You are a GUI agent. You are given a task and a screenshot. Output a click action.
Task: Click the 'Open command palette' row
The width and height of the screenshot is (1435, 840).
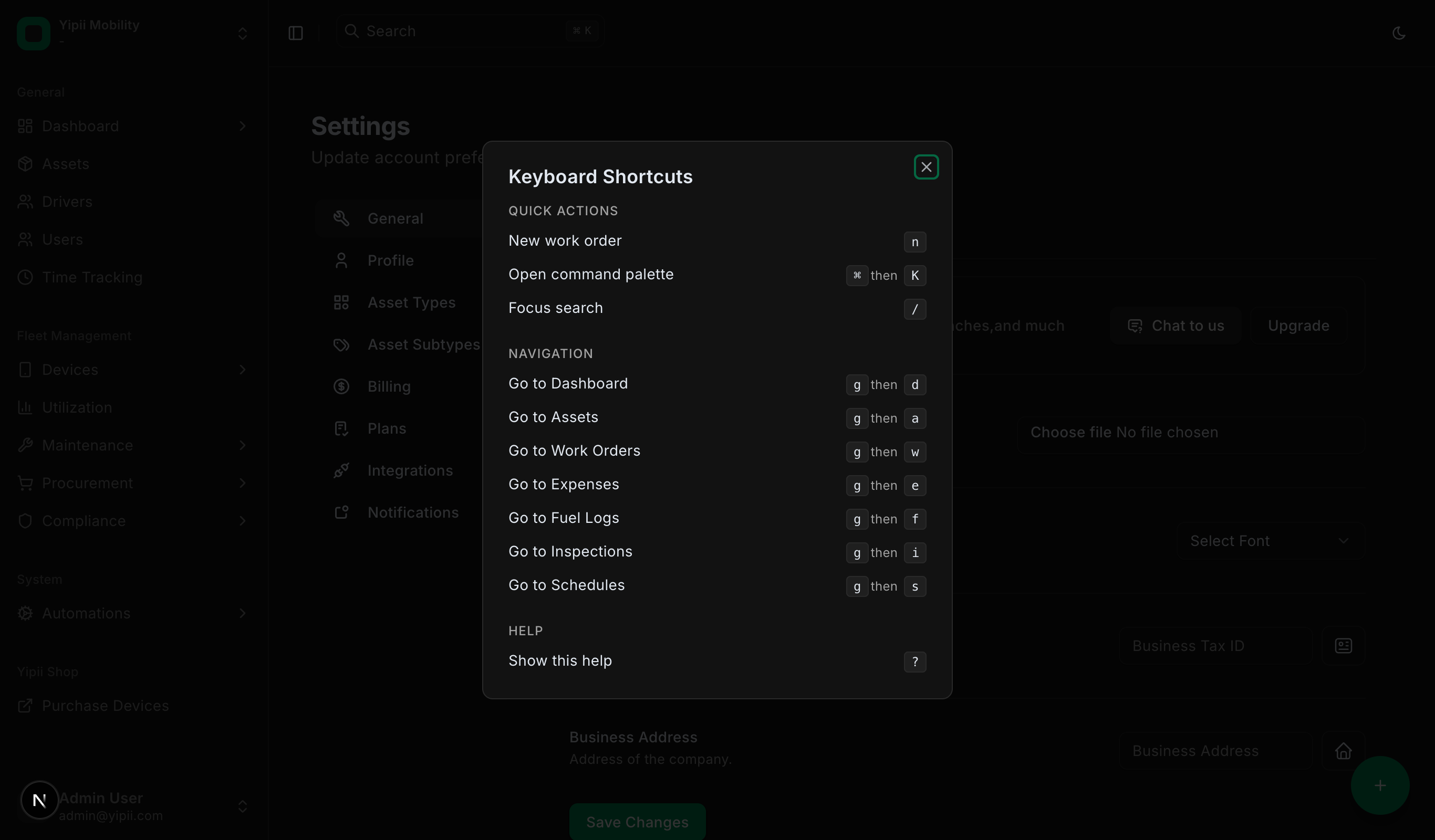tap(717, 275)
